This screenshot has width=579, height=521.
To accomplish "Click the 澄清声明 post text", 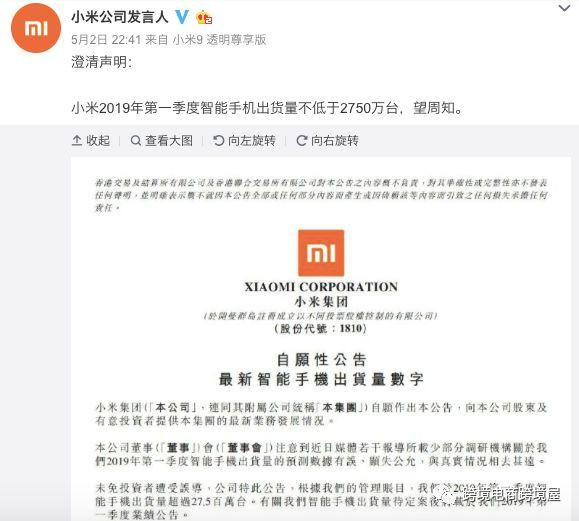I will click(102, 62).
